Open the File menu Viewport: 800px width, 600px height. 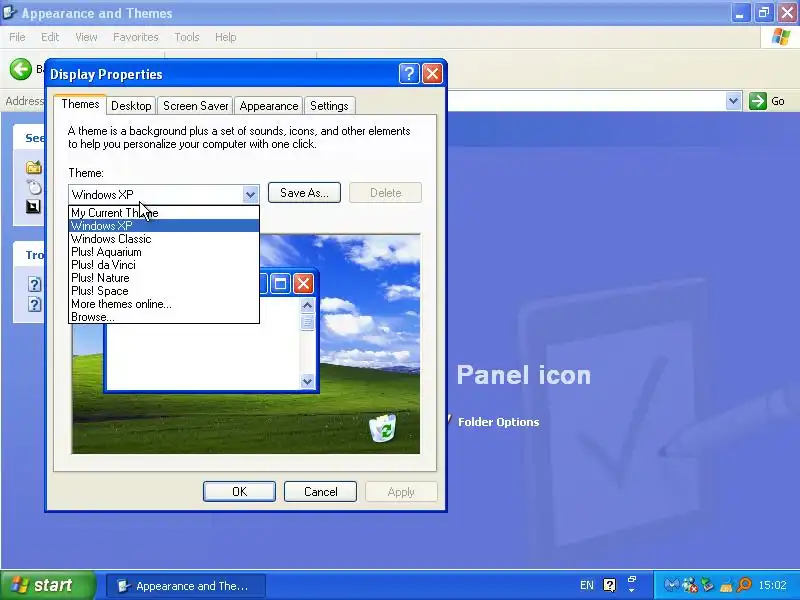point(17,37)
